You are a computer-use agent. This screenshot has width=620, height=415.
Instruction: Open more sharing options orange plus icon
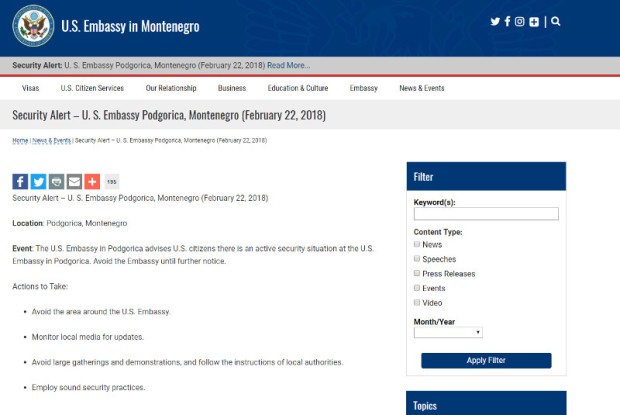pos(92,181)
